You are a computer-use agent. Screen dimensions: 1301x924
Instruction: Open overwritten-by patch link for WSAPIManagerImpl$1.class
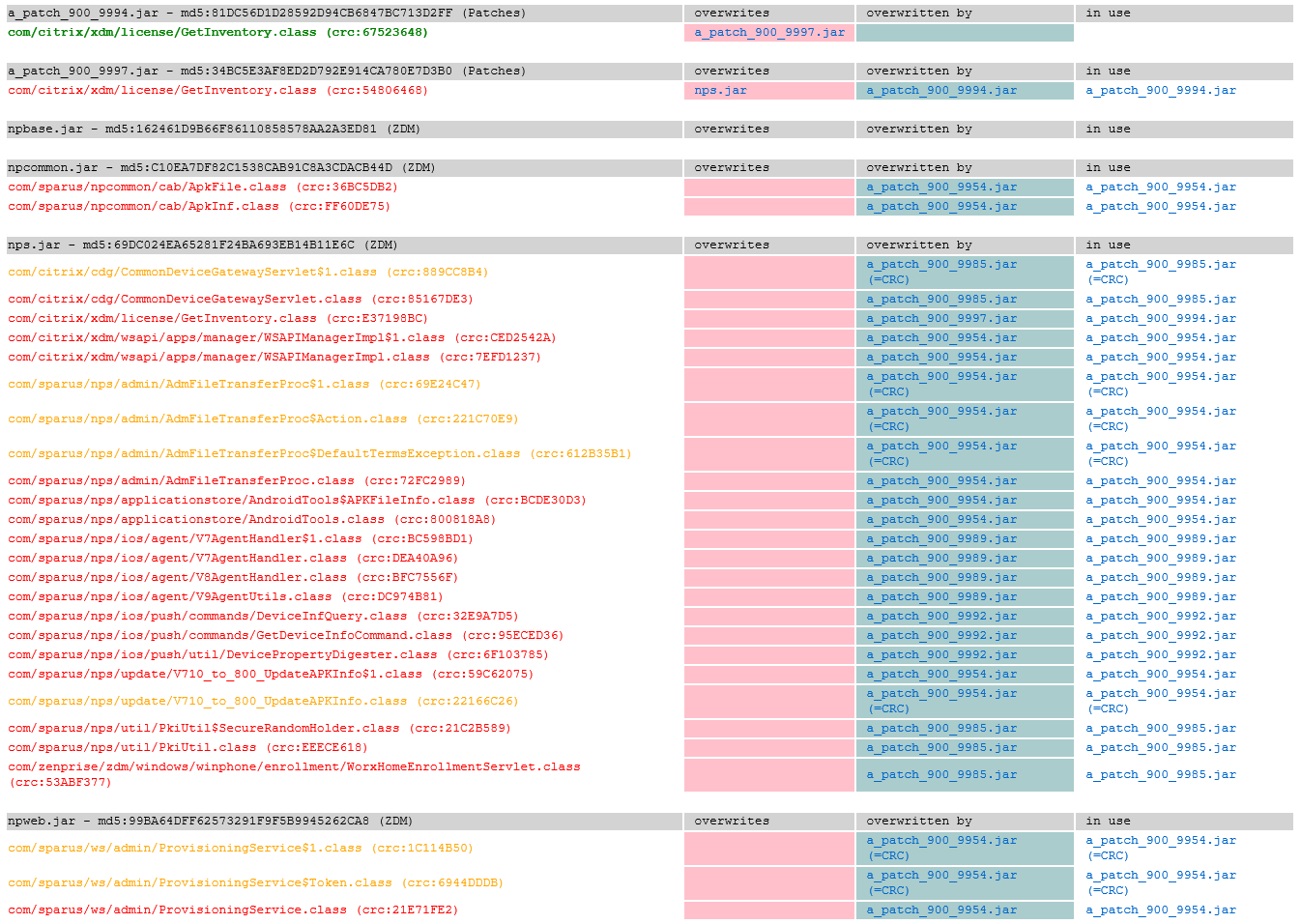pyautogui.click(x=941, y=337)
